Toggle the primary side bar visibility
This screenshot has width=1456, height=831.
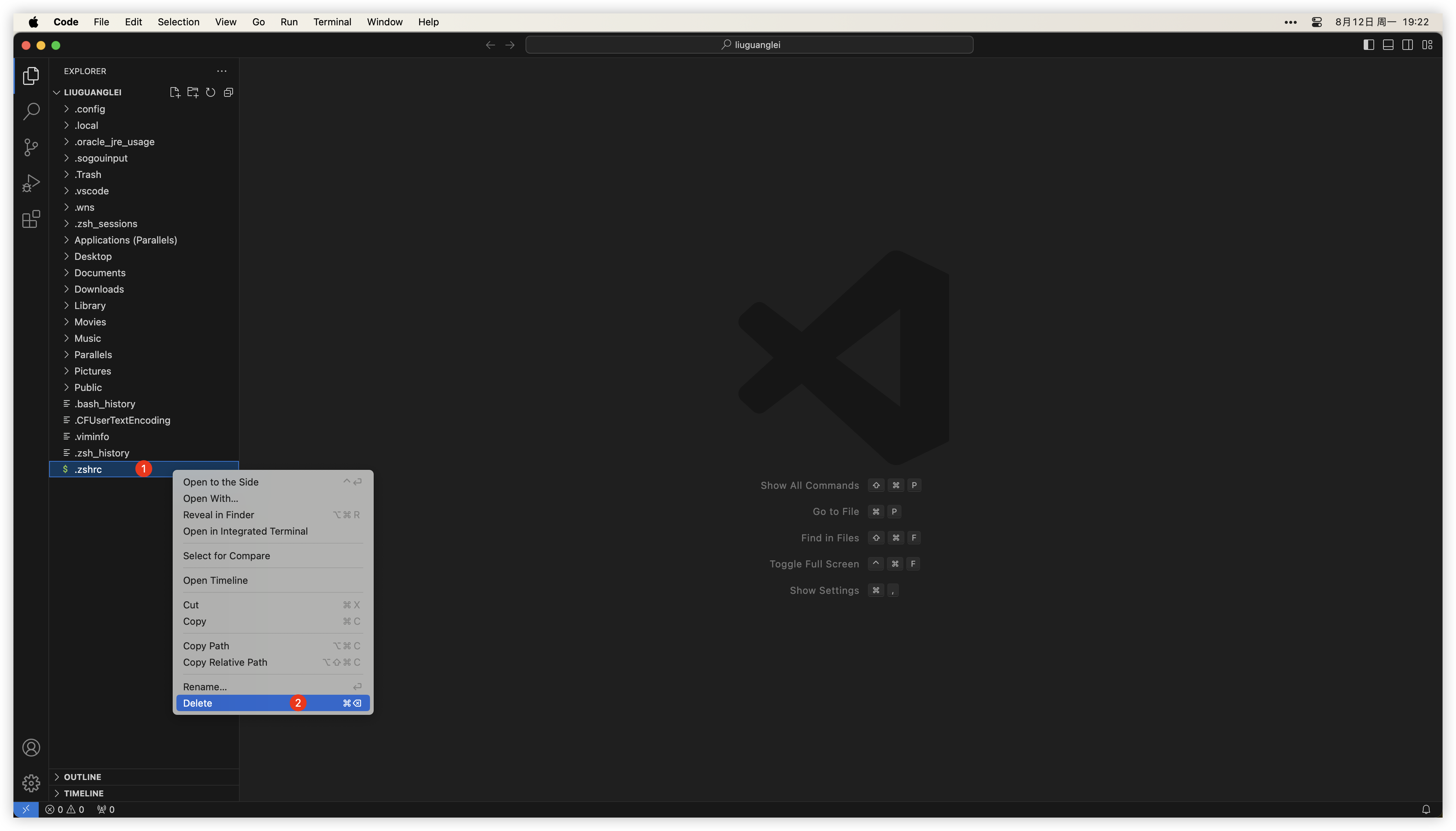[1368, 45]
